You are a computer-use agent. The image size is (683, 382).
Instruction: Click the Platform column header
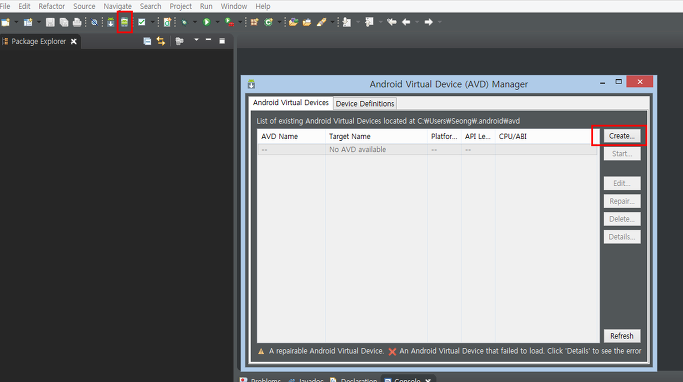(x=444, y=136)
